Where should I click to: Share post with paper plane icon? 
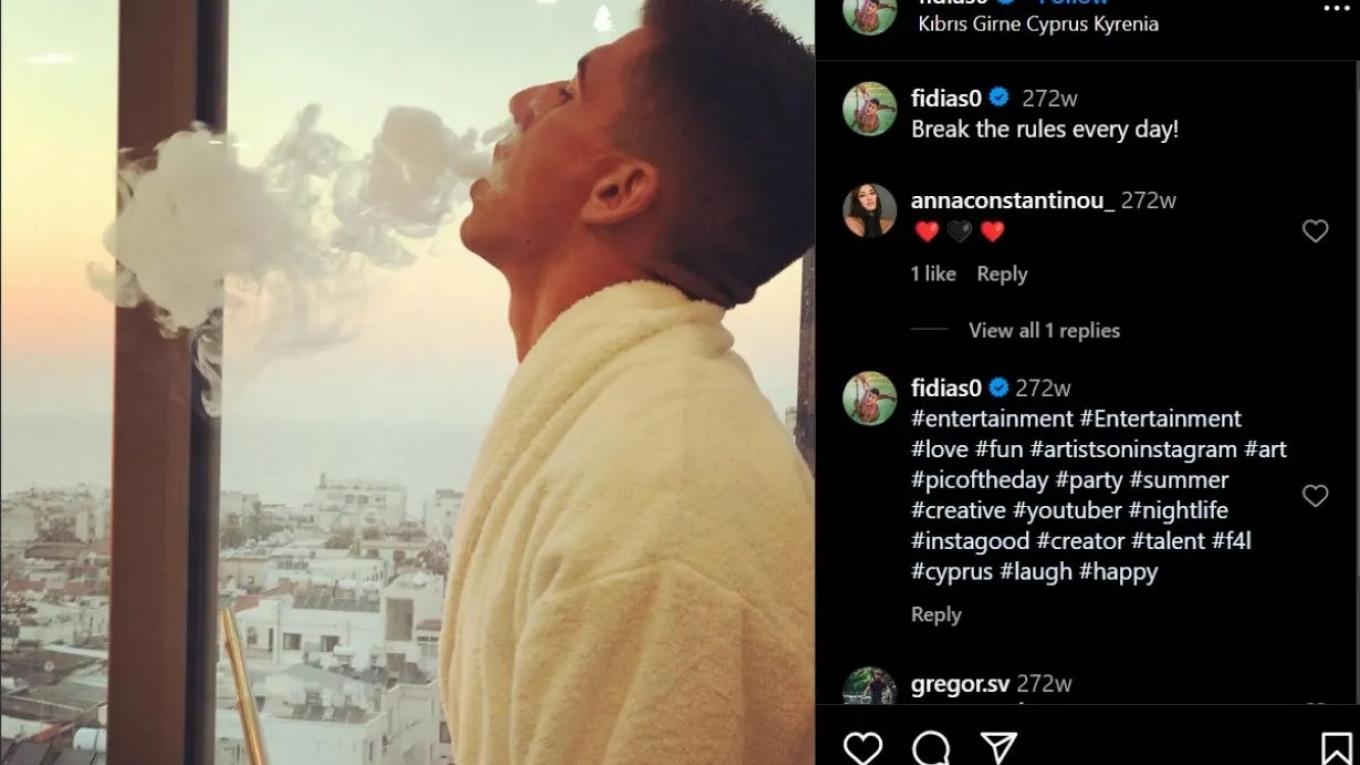998,747
